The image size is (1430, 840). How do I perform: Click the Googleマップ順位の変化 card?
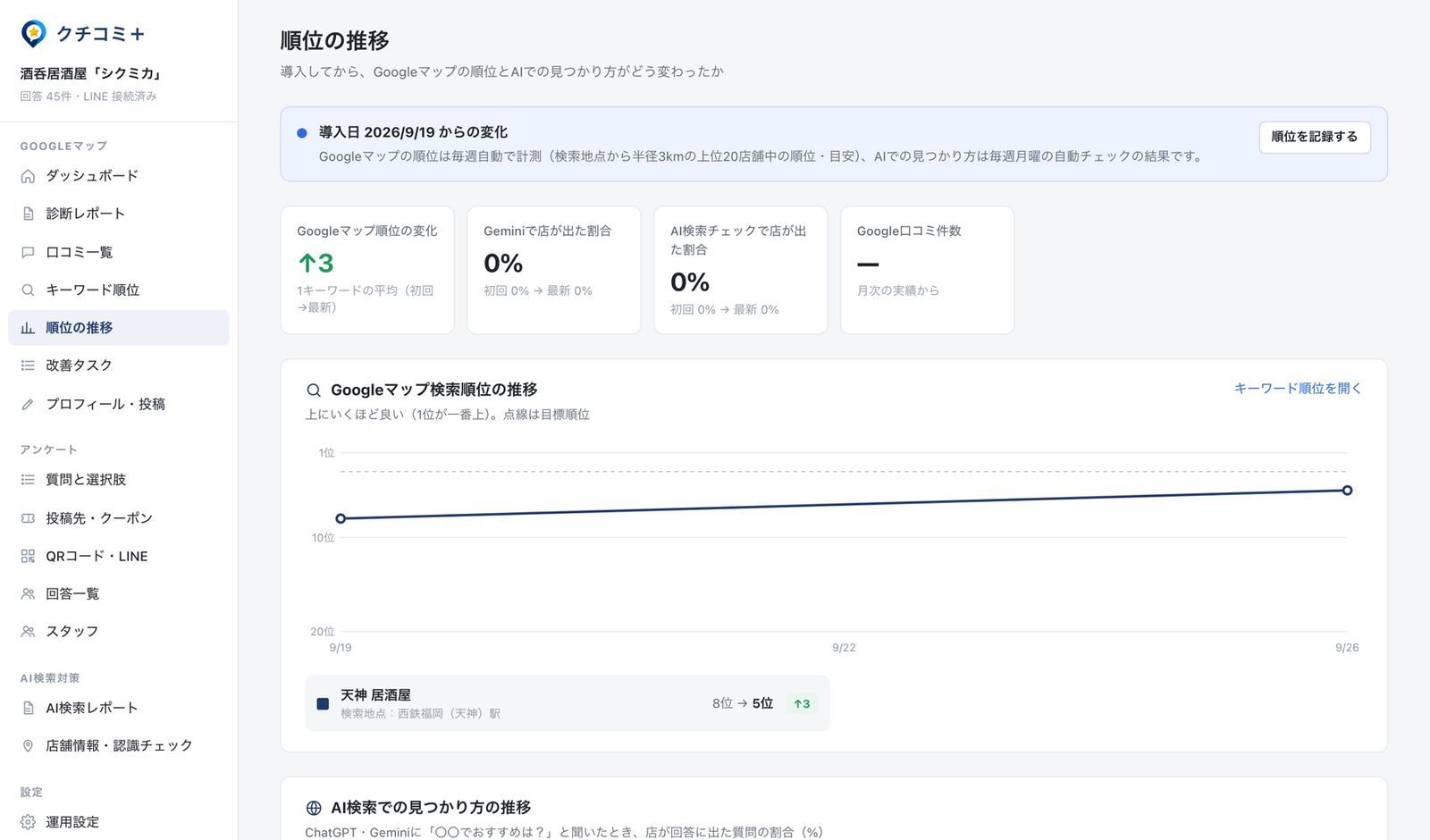(x=367, y=270)
